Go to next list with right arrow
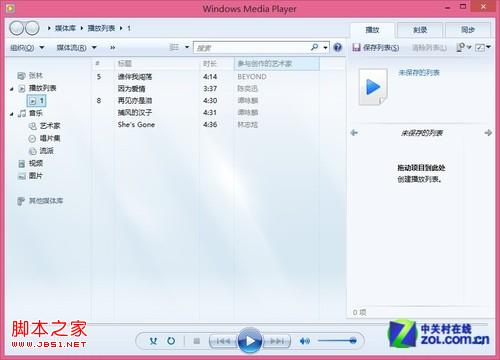 (488, 133)
